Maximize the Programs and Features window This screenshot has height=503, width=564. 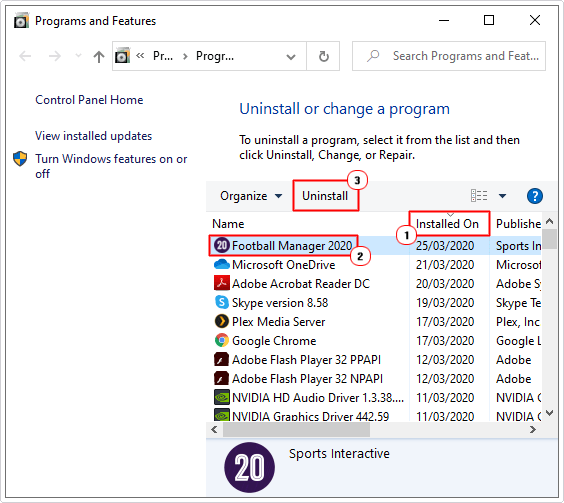click(488, 20)
